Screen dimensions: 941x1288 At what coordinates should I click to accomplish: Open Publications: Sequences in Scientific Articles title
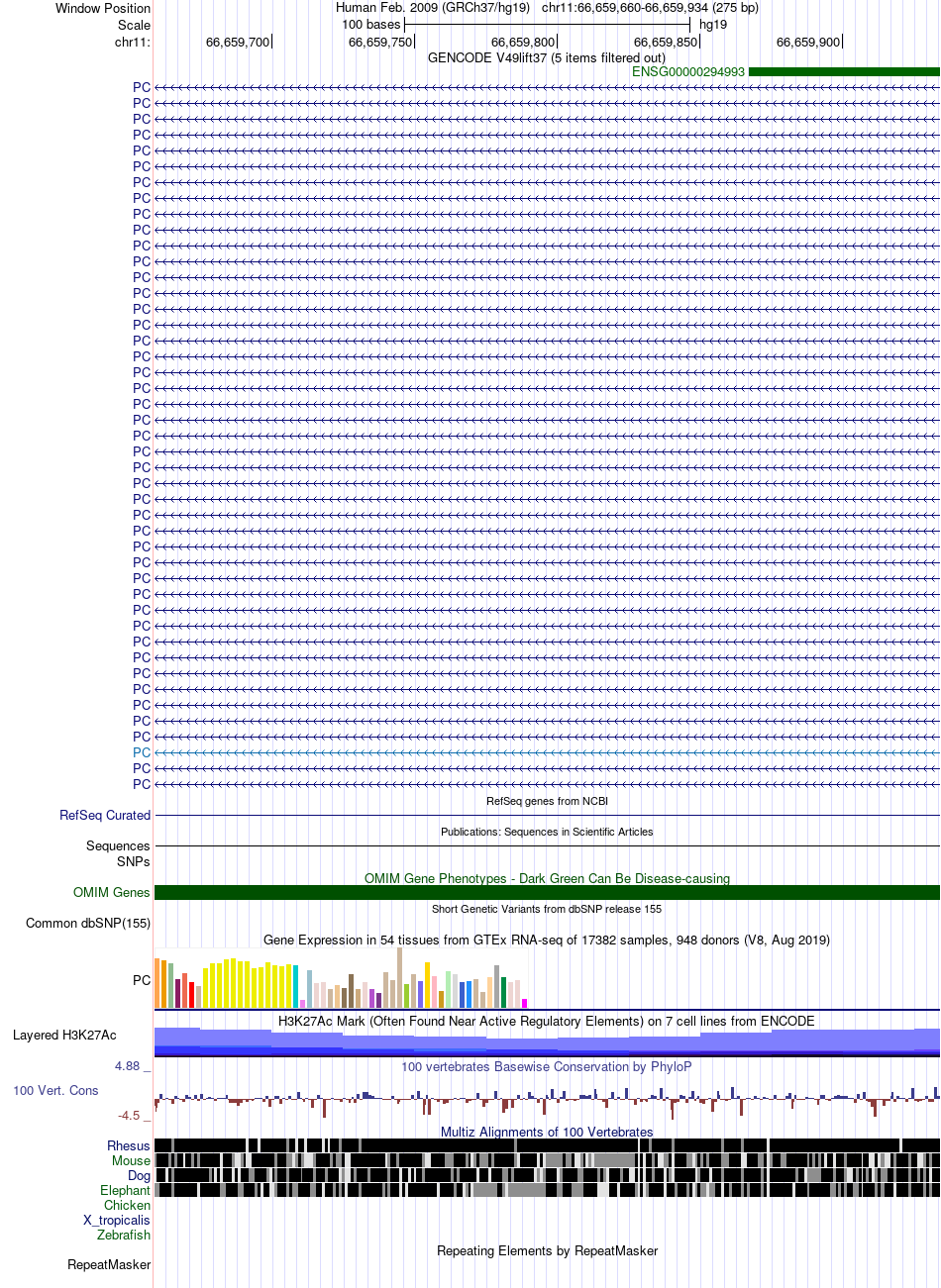[547, 832]
